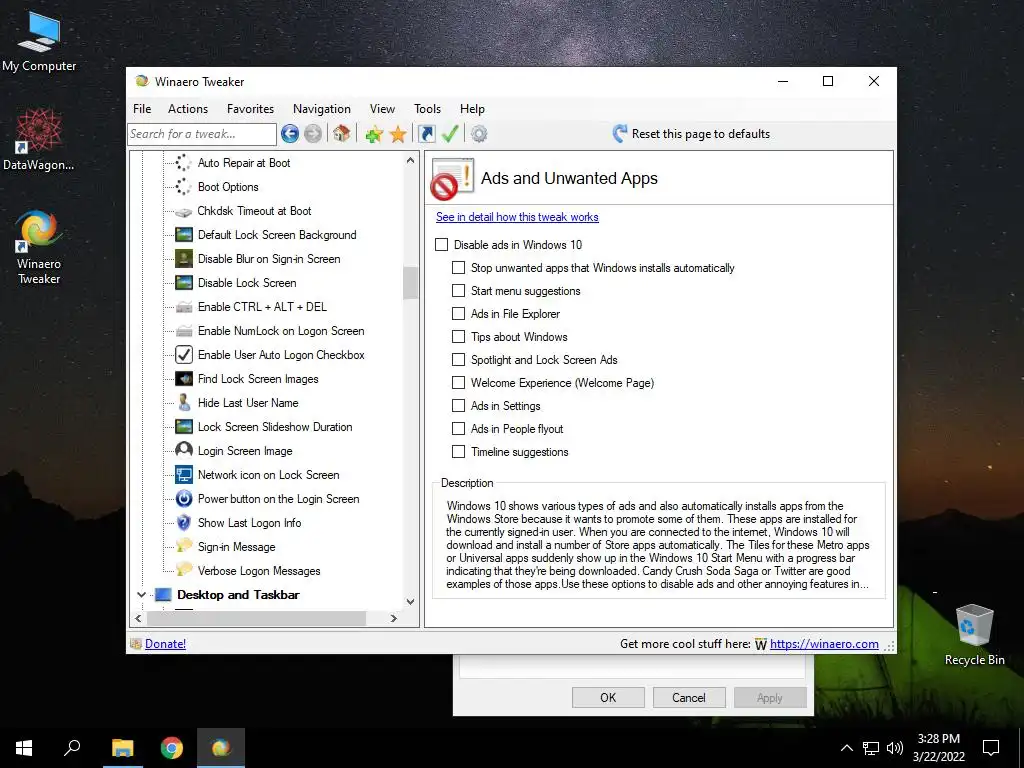Click Power button on the Login Screen icon
The width and height of the screenshot is (1024, 768).
[x=184, y=499]
